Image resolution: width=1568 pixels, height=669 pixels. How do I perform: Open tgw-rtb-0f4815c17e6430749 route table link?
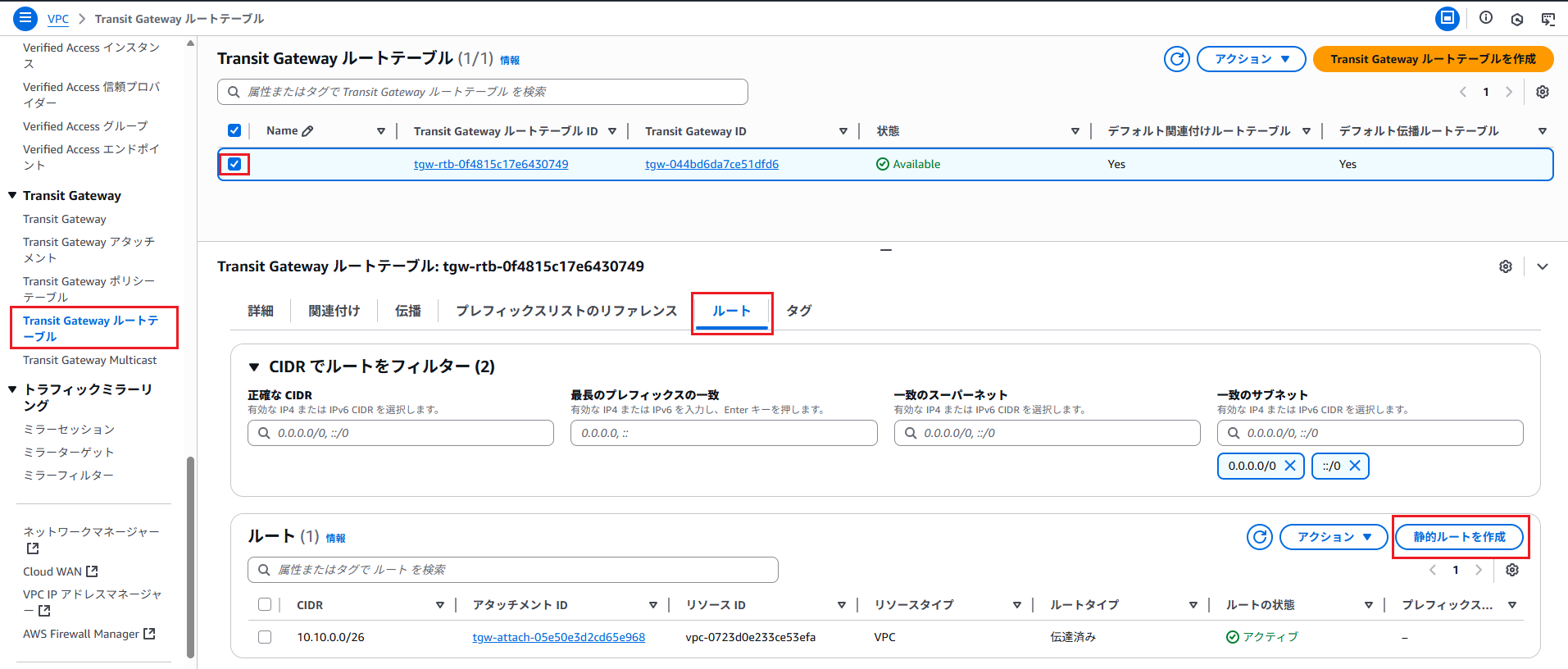click(x=491, y=164)
